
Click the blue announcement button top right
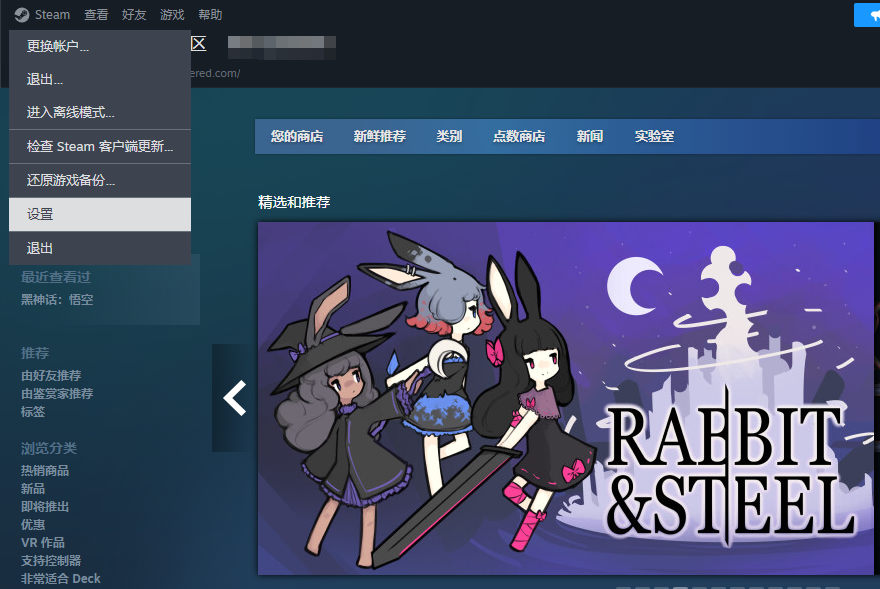pos(867,15)
